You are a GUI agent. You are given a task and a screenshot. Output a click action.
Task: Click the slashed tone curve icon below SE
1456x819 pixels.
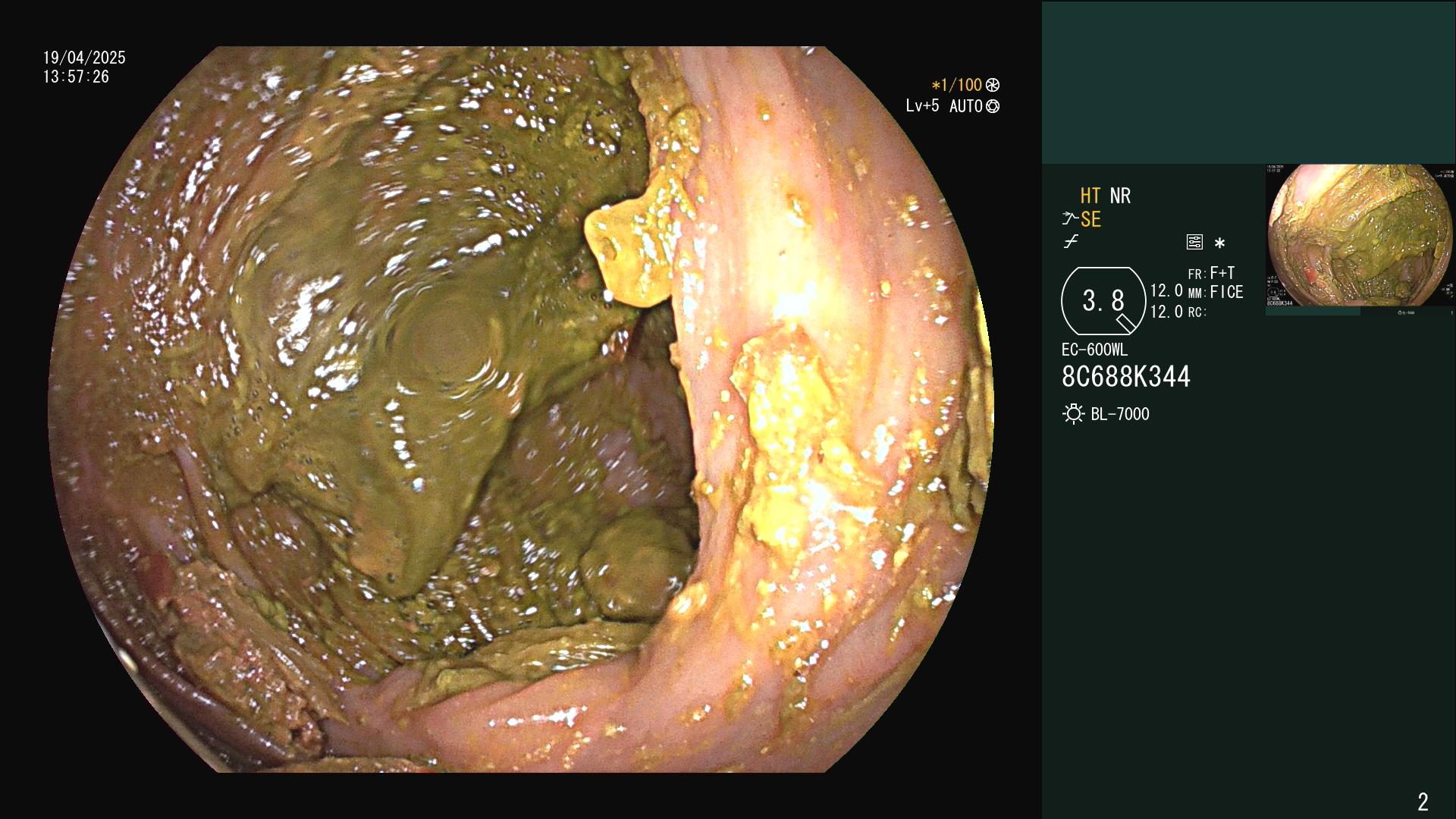tap(1071, 243)
